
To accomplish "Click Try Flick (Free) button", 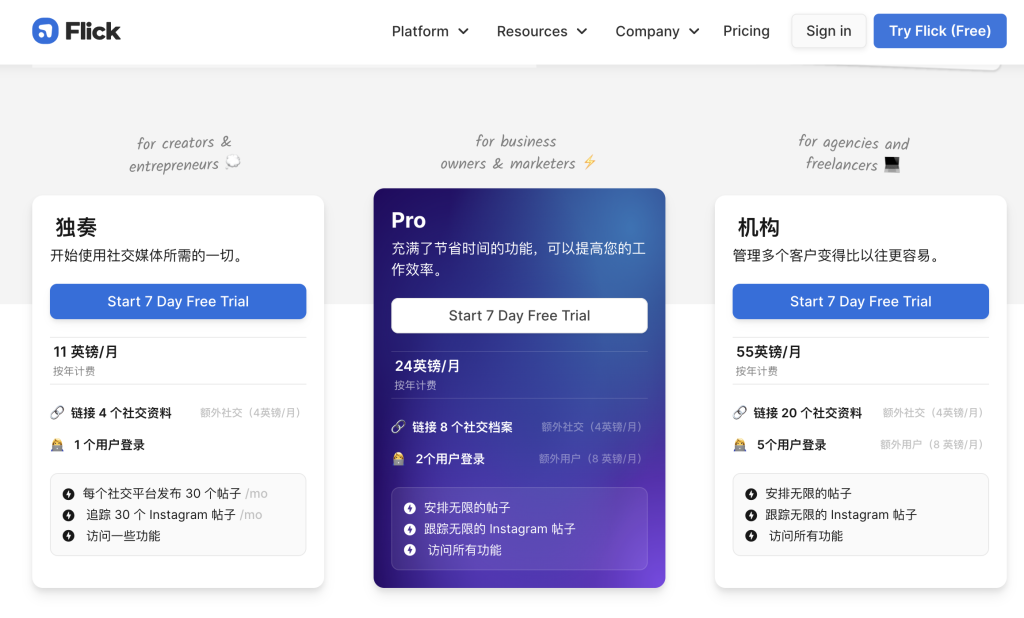I will [x=940, y=31].
